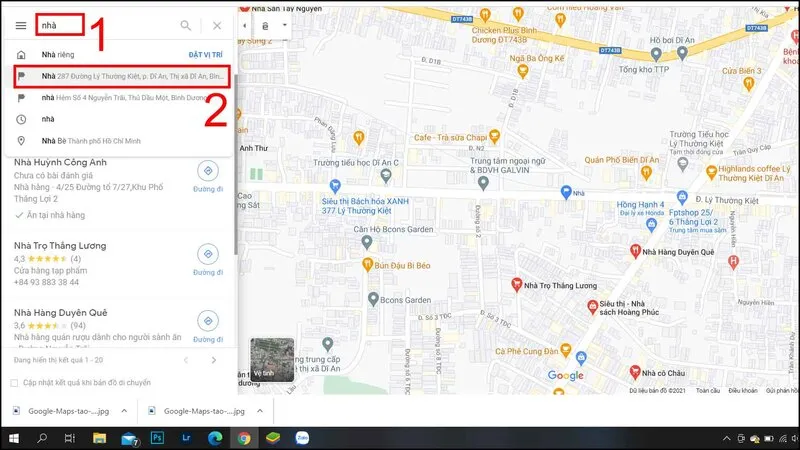Viewport: 800px width, 450px height.
Task: Click the Nhà cô Châu red pin
Action: click(635, 372)
